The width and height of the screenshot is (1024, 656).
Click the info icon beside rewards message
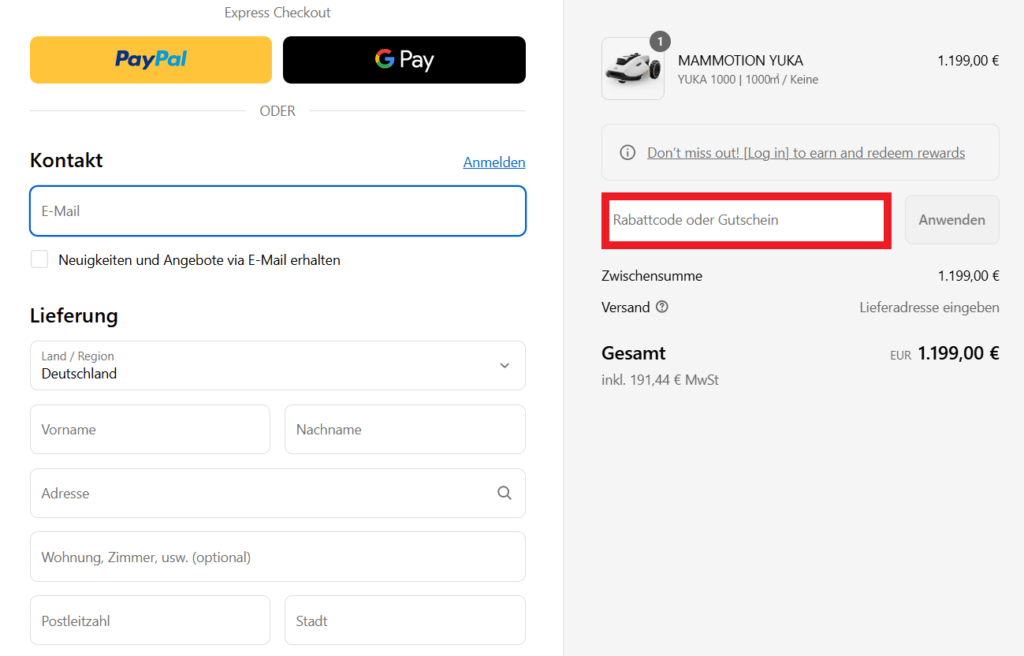627,152
